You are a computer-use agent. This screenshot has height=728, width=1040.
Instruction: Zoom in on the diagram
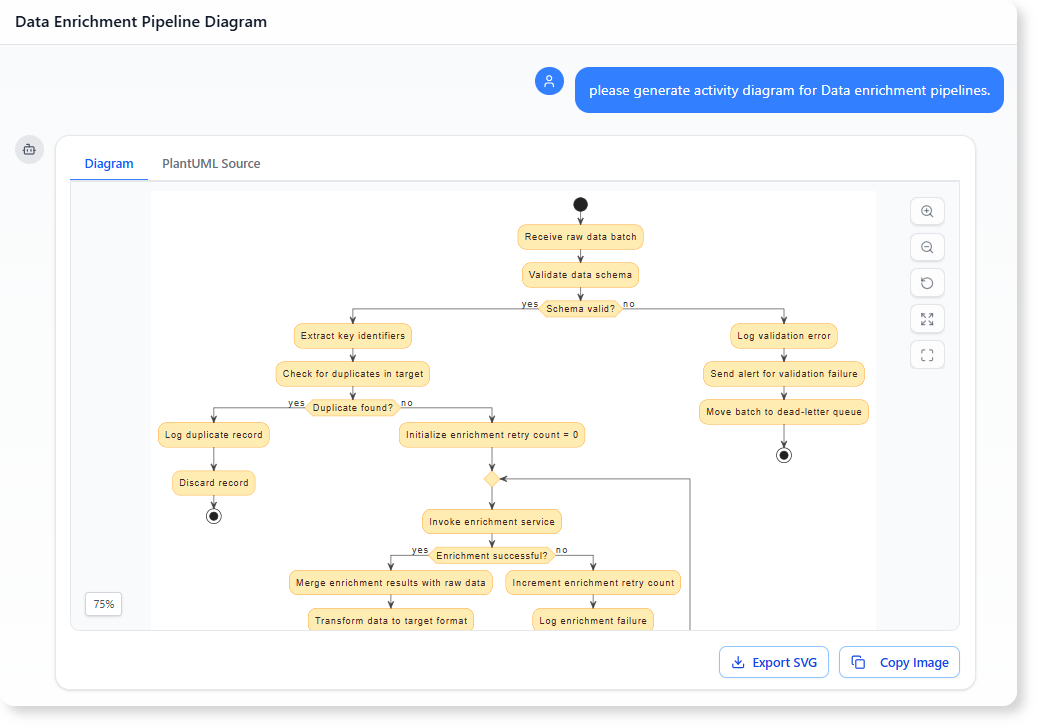click(927, 211)
